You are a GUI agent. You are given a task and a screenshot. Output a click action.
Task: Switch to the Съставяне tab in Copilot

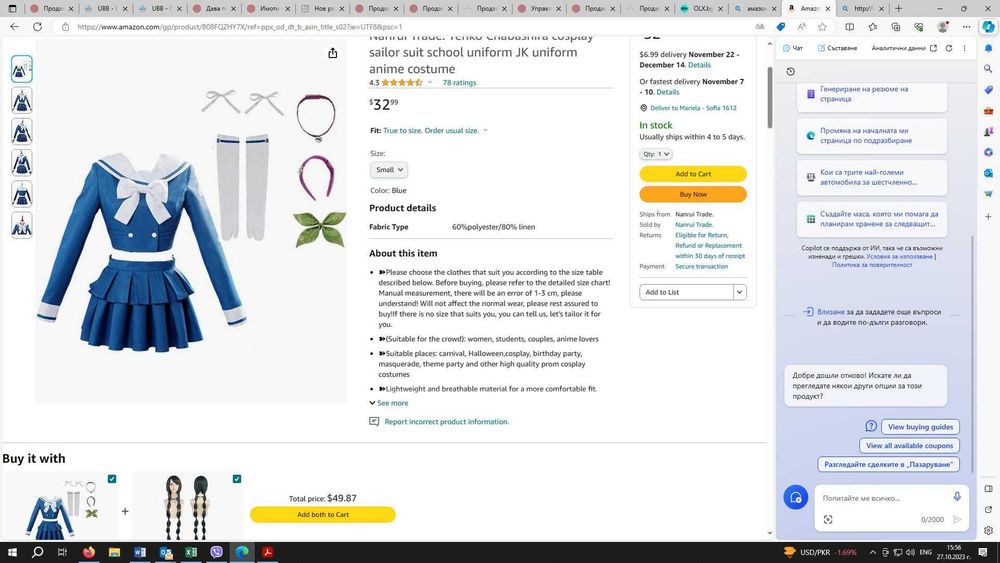pyautogui.click(x=837, y=48)
